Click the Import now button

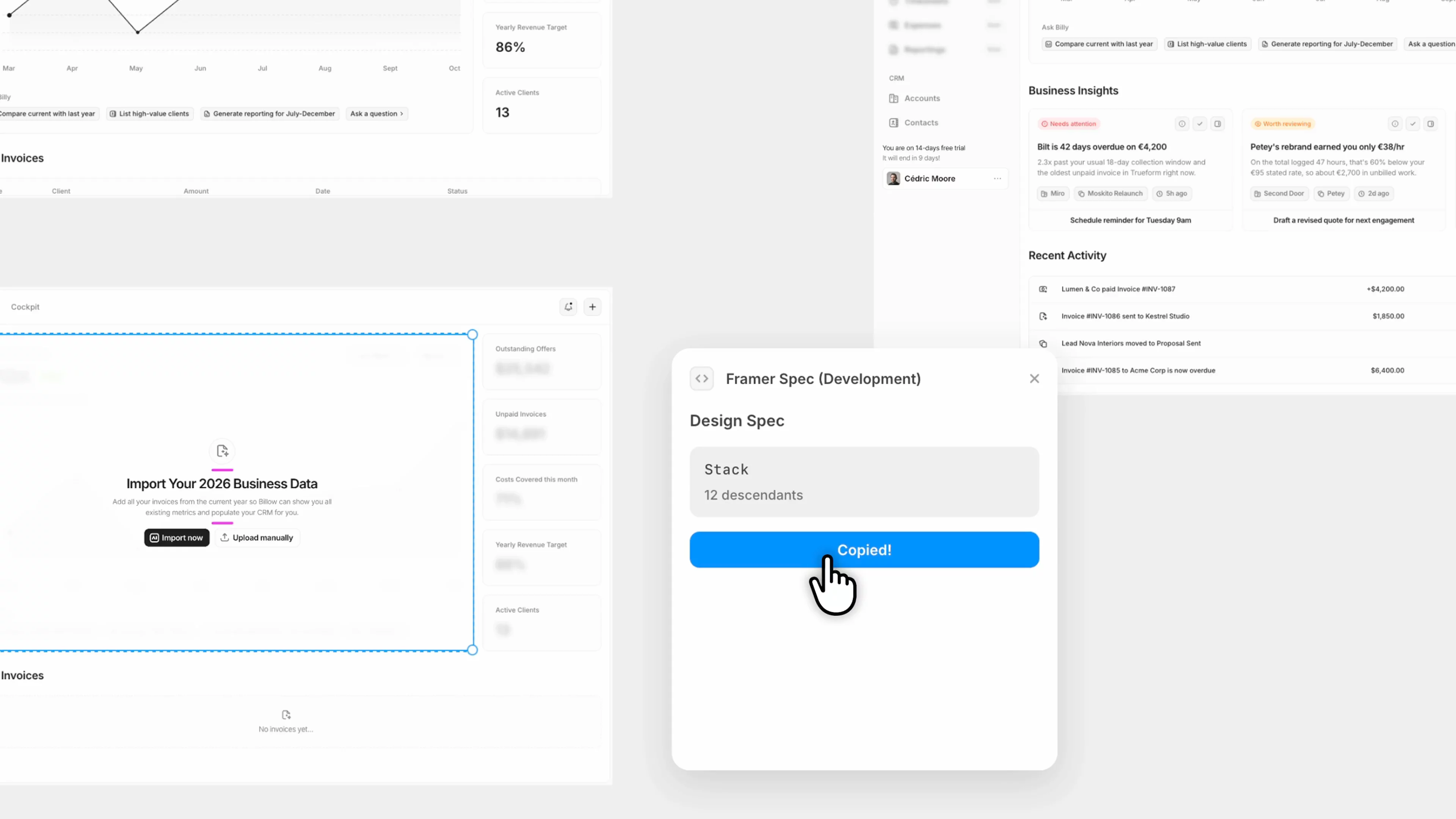coord(176,538)
